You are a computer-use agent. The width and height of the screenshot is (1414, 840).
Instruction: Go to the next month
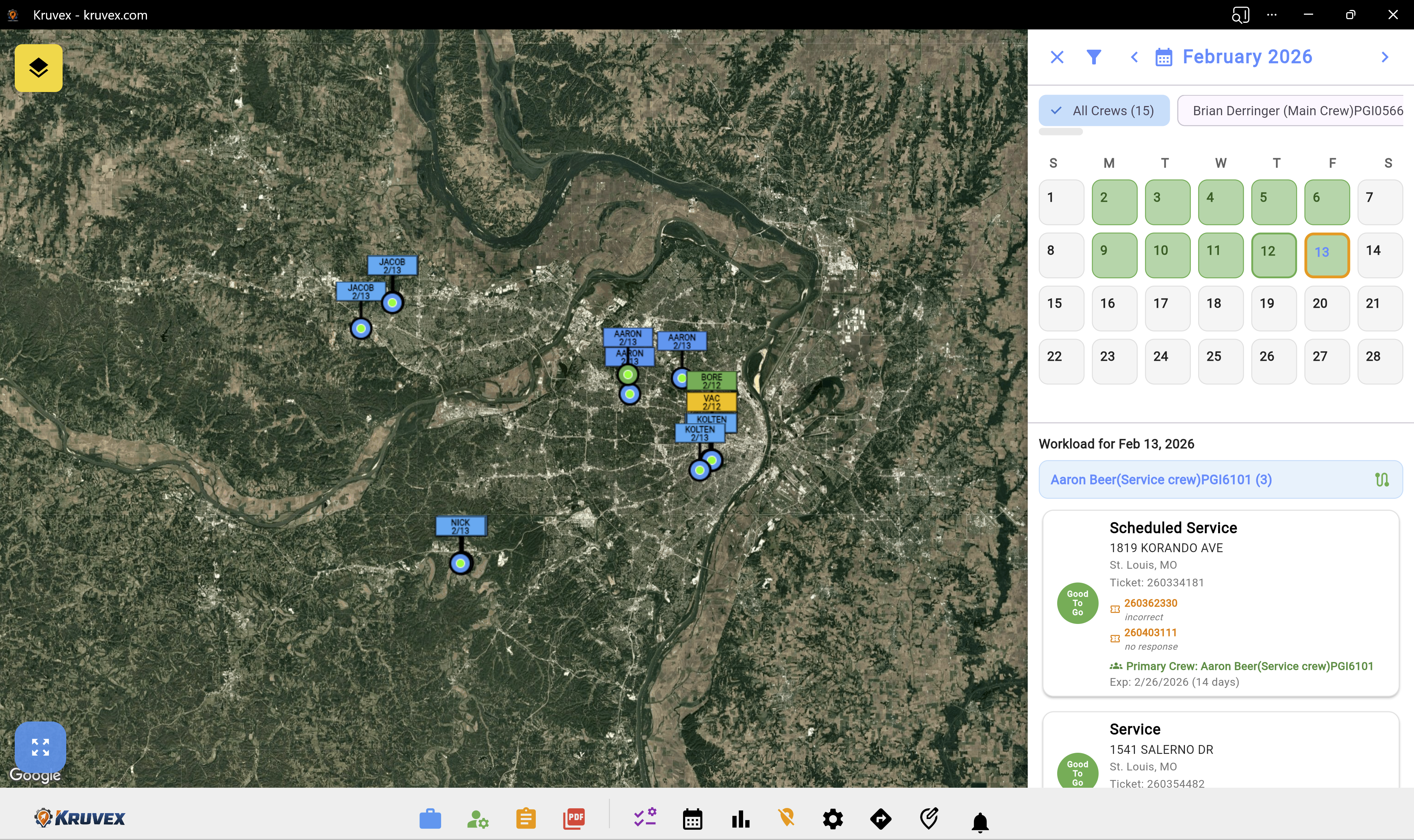[1385, 57]
